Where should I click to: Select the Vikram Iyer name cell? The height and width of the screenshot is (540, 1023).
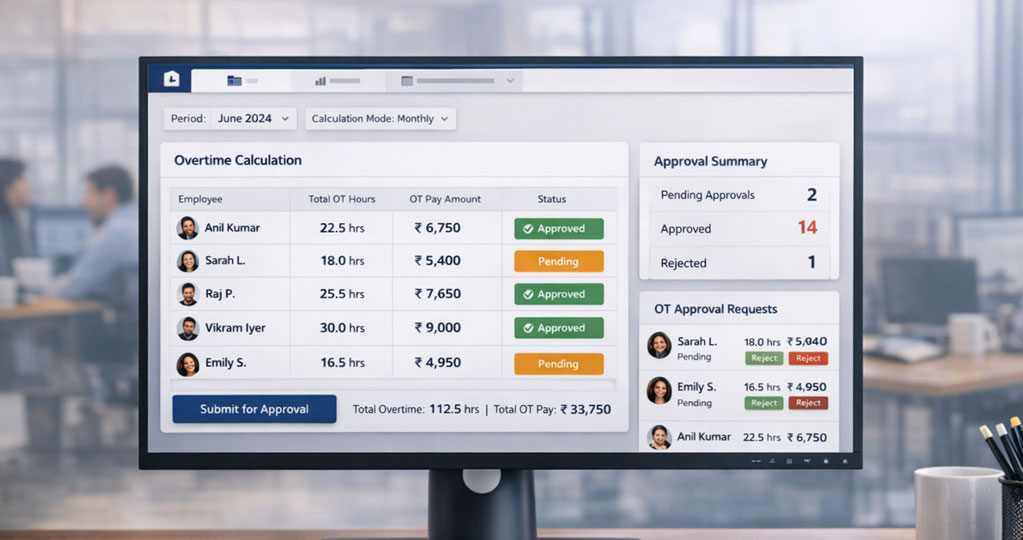[235, 328]
